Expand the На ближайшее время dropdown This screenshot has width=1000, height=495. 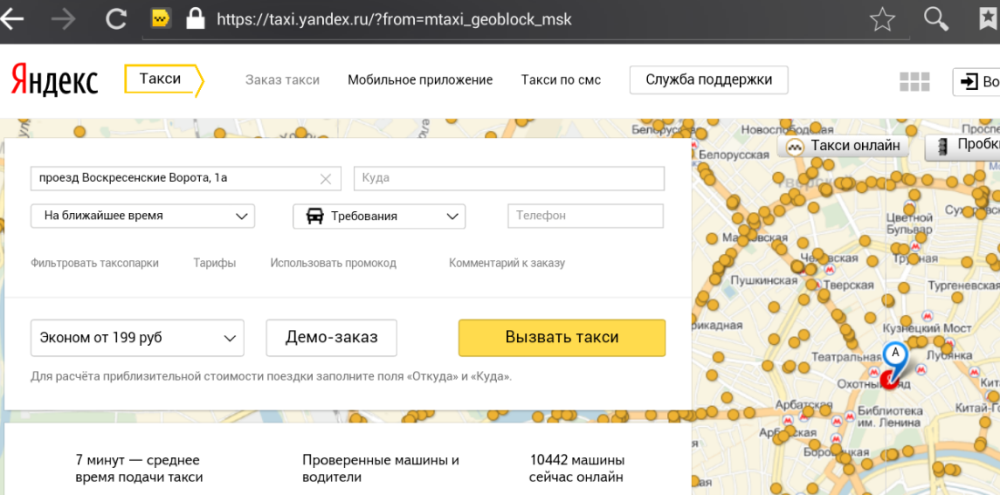pos(143,216)
